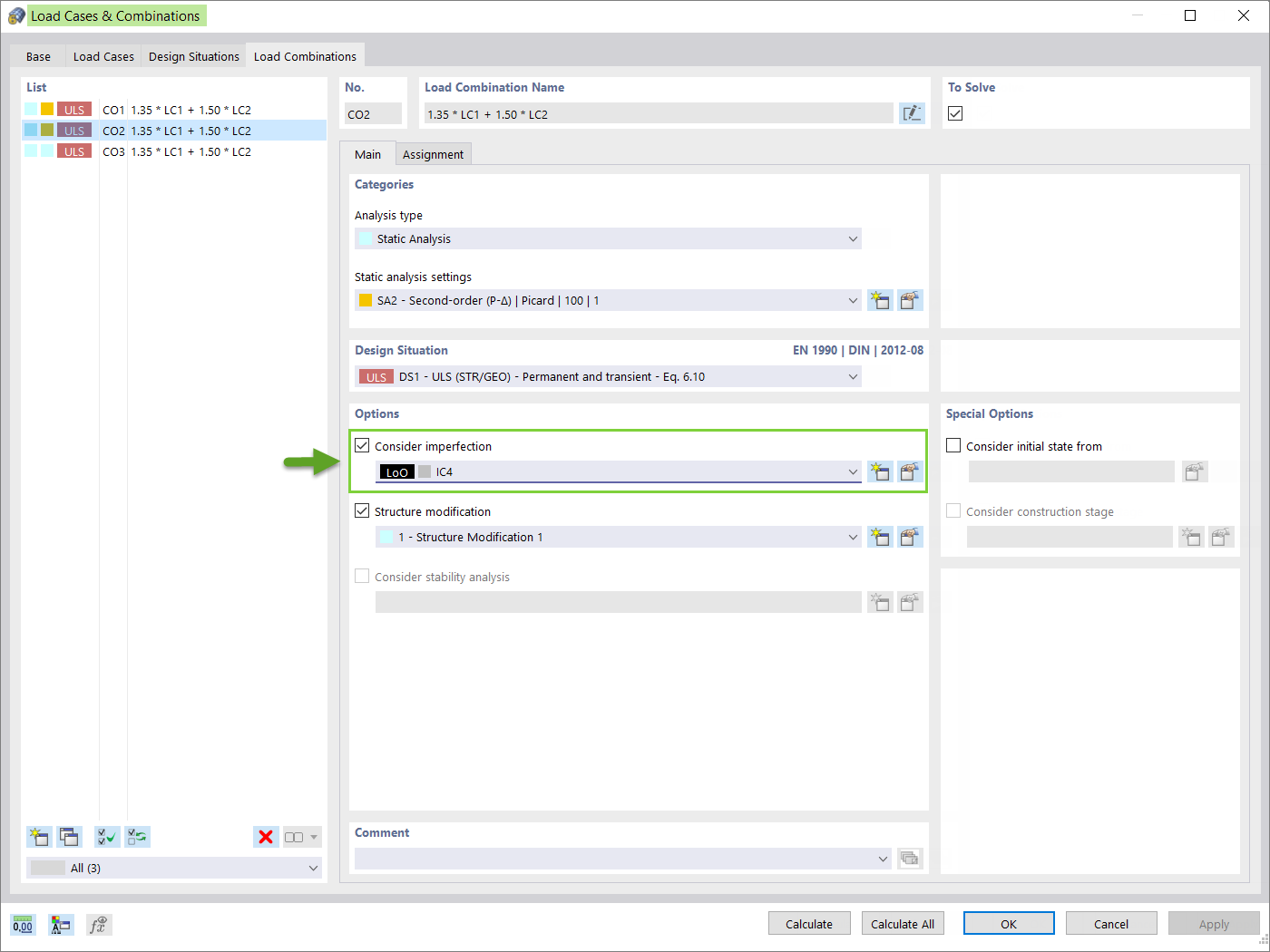Click yellow swatch in CO1 row
This screenshot has height=952, width=1270.
(47, 109)
